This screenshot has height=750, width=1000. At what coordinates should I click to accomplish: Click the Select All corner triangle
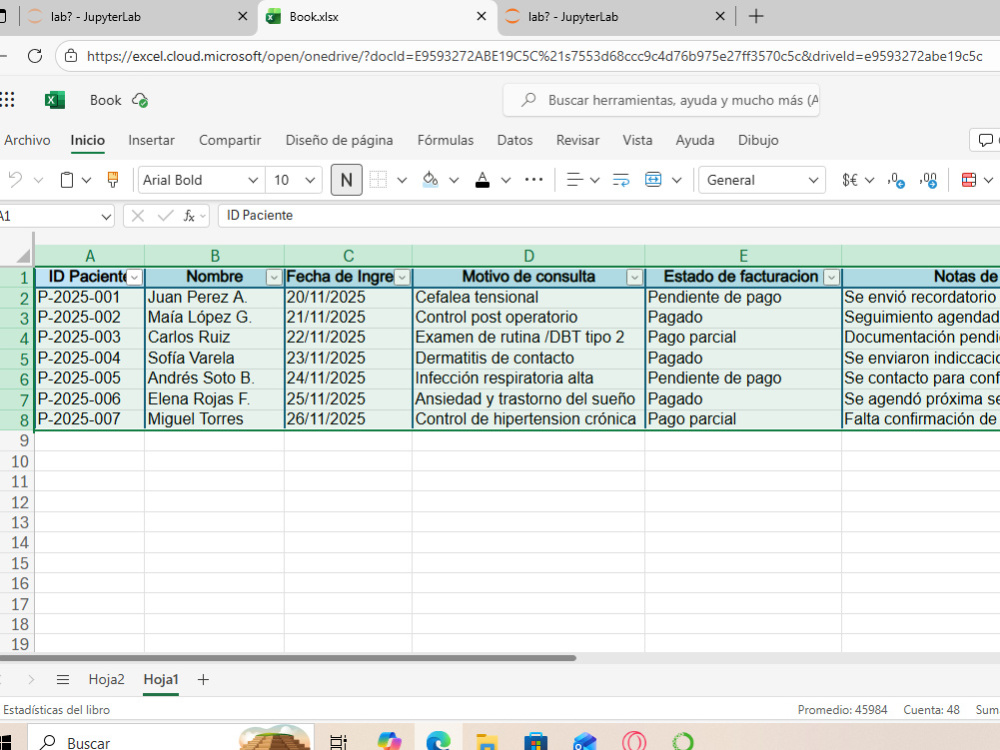point(23,256)
